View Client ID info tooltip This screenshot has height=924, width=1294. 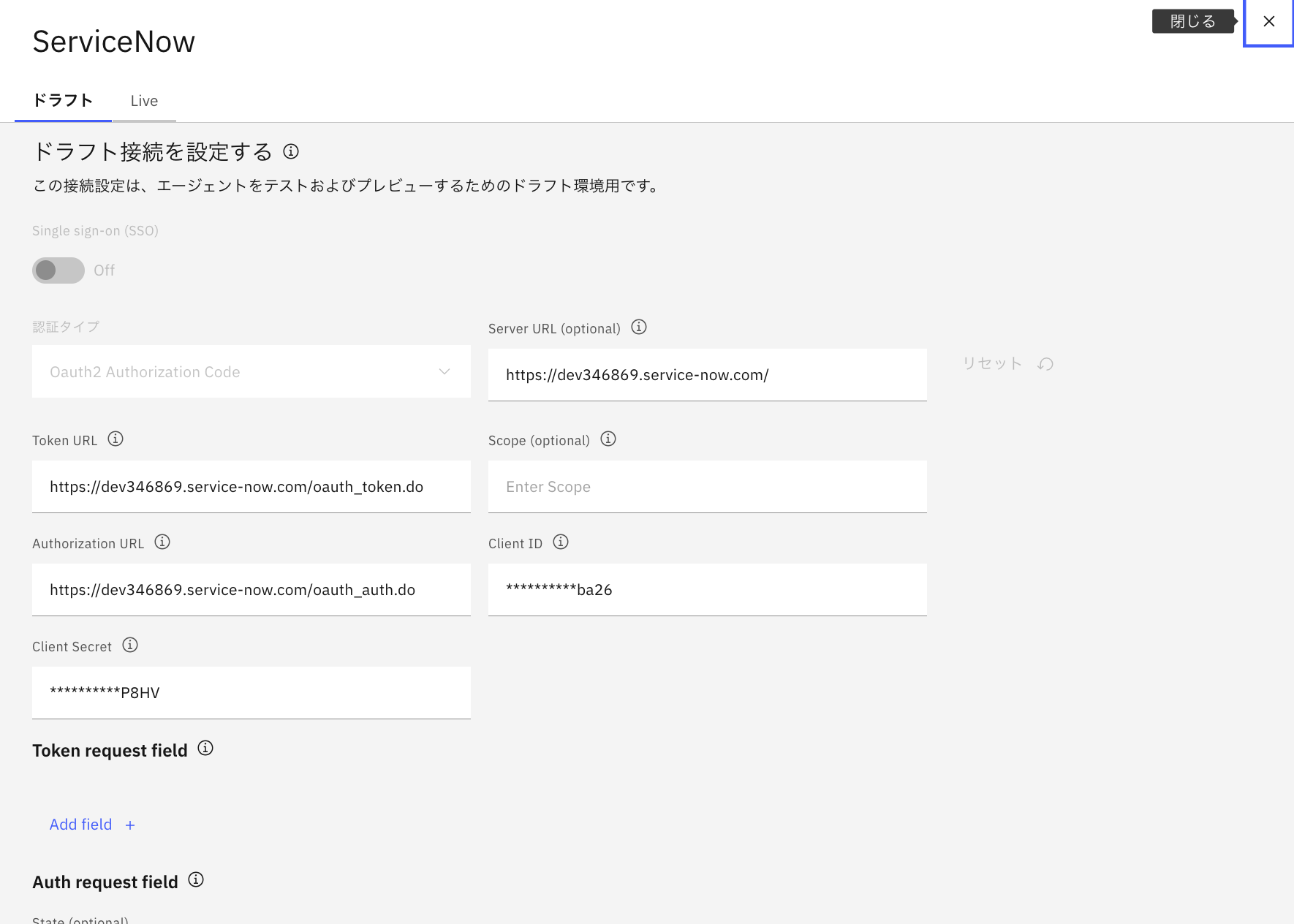coord(560,542)
